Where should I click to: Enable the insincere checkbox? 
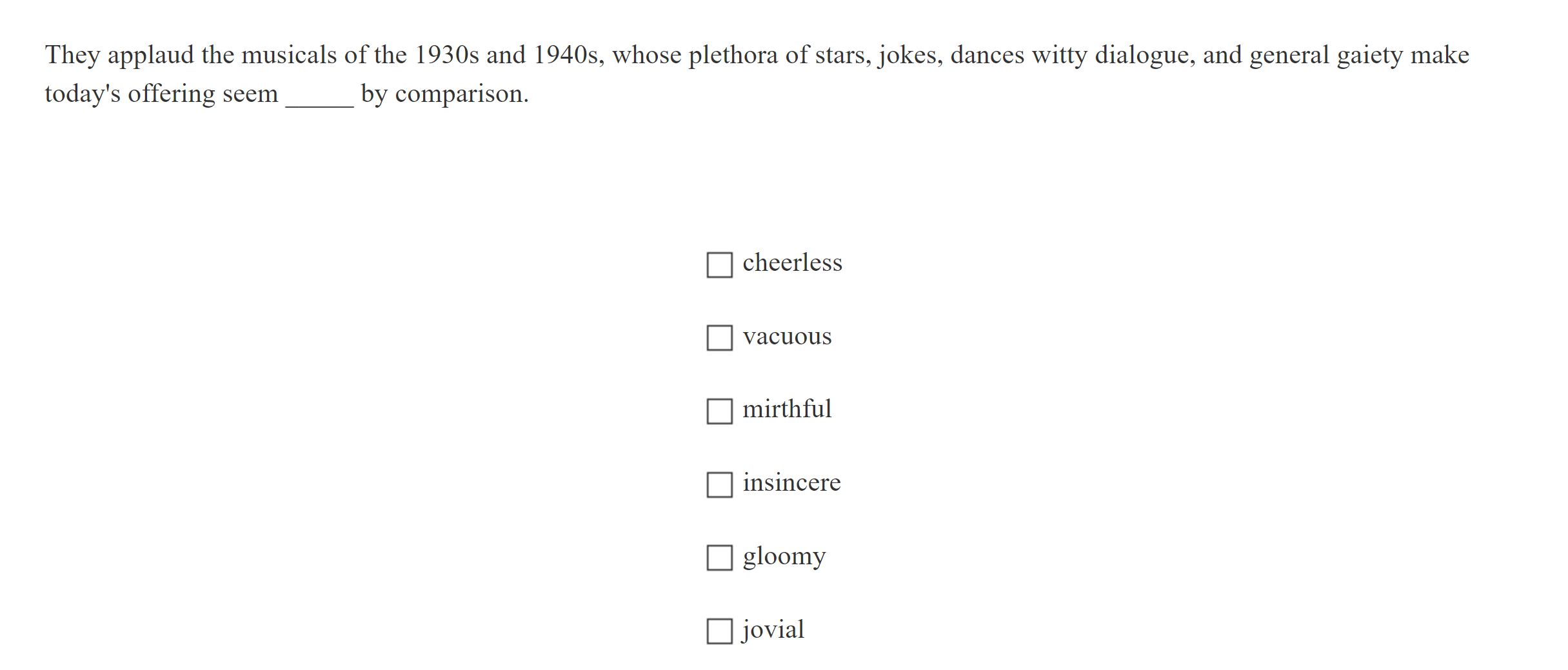click(x=719, y=484)
